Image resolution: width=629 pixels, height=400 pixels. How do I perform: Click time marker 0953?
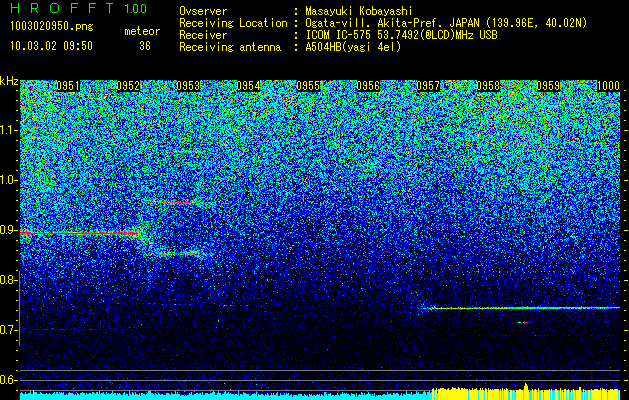[x=188, y=86]
